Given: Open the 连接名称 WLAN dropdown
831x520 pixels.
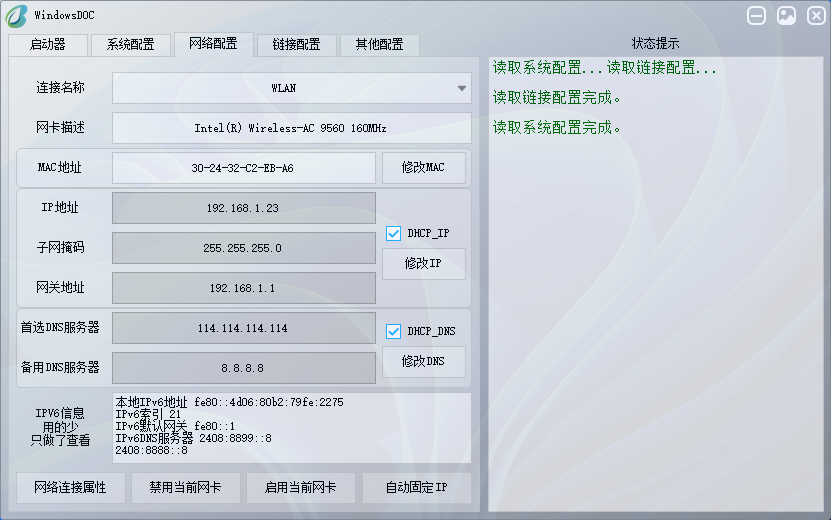Looking at the screenshot, I should pyautogui.click(x=291, y=88).
